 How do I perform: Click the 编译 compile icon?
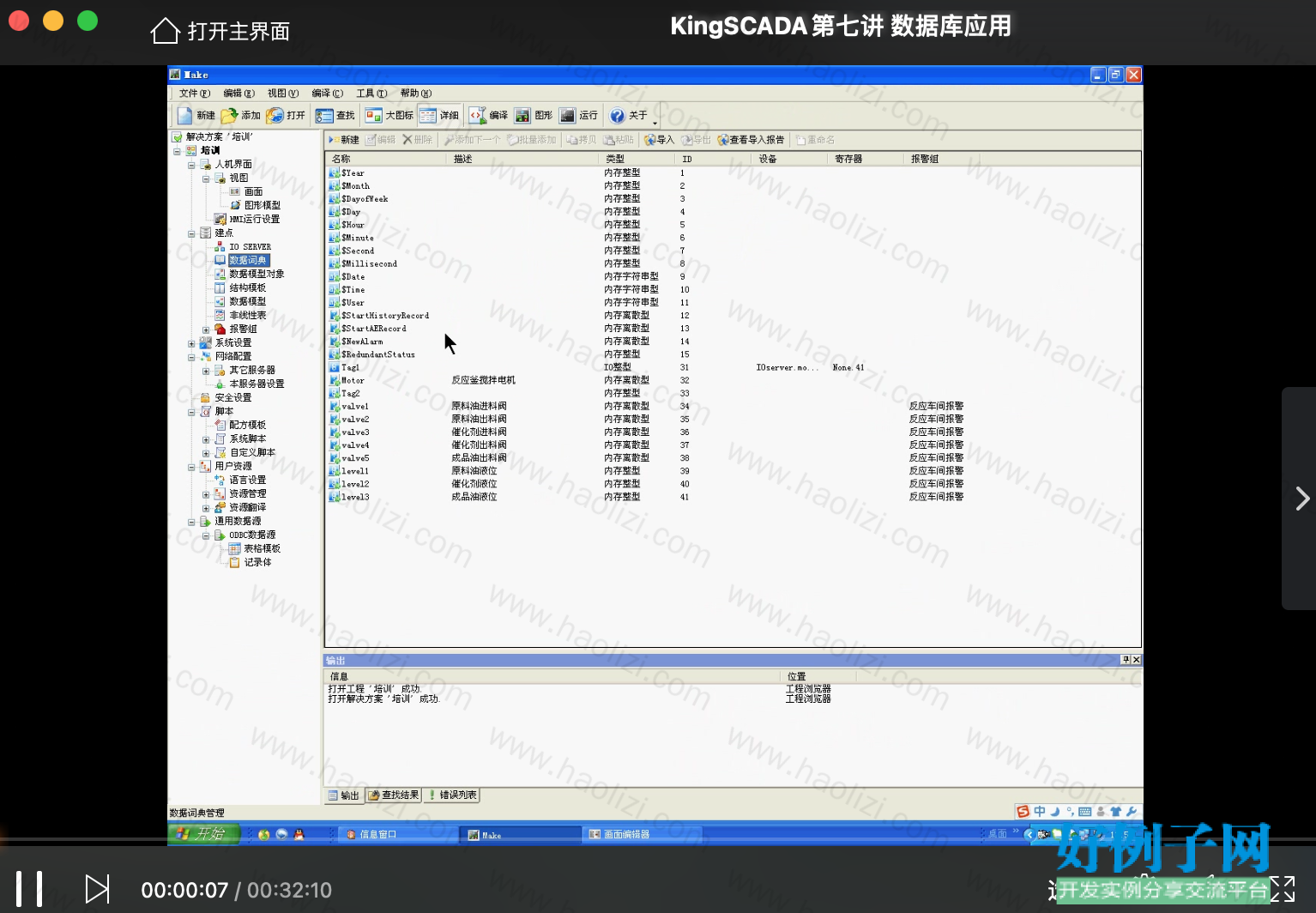(x=488, y=115)
